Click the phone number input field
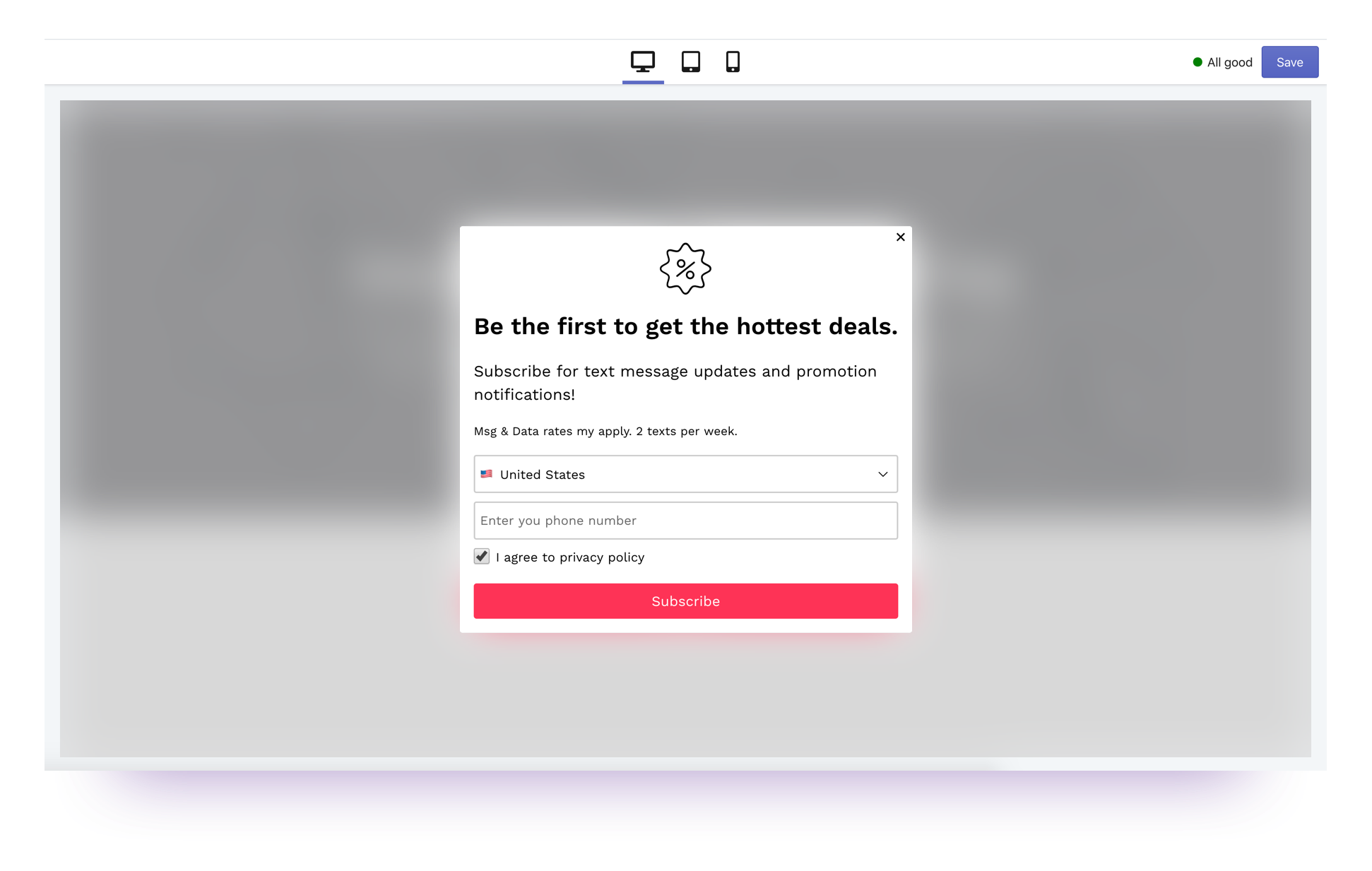The image size is (1372, 871). pos(685,520)
